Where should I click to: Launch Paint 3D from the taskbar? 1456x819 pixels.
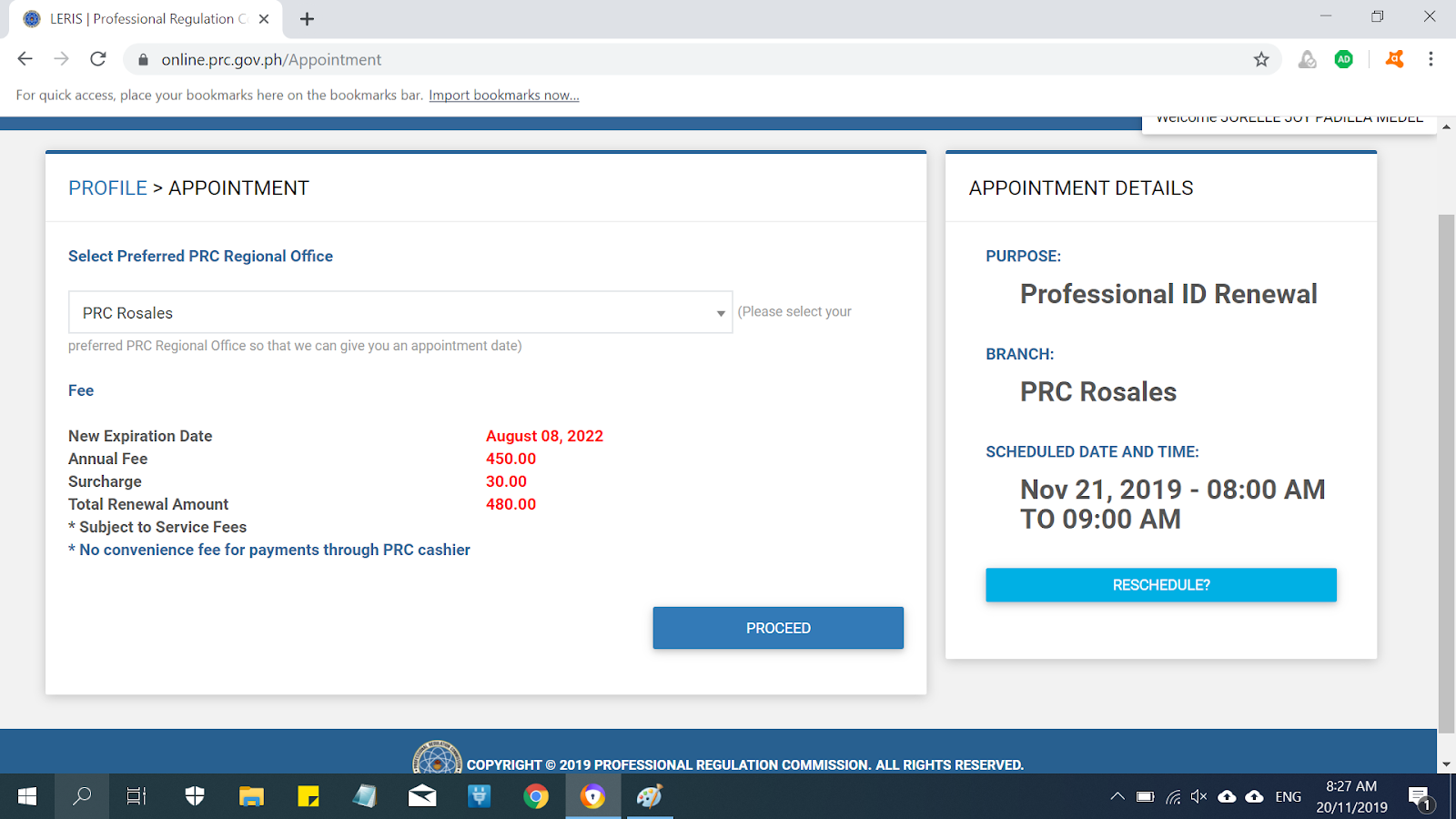click(x=650, y=796)
